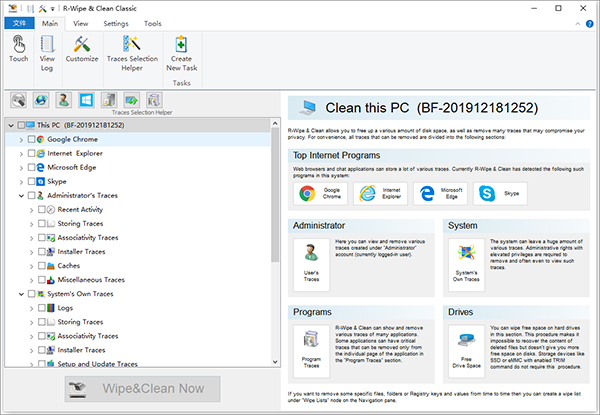Image resolution: width=600 pixels, height=415 pixels.
Task: Collapse the Administrator's Traces node
Action: point(21,195)
